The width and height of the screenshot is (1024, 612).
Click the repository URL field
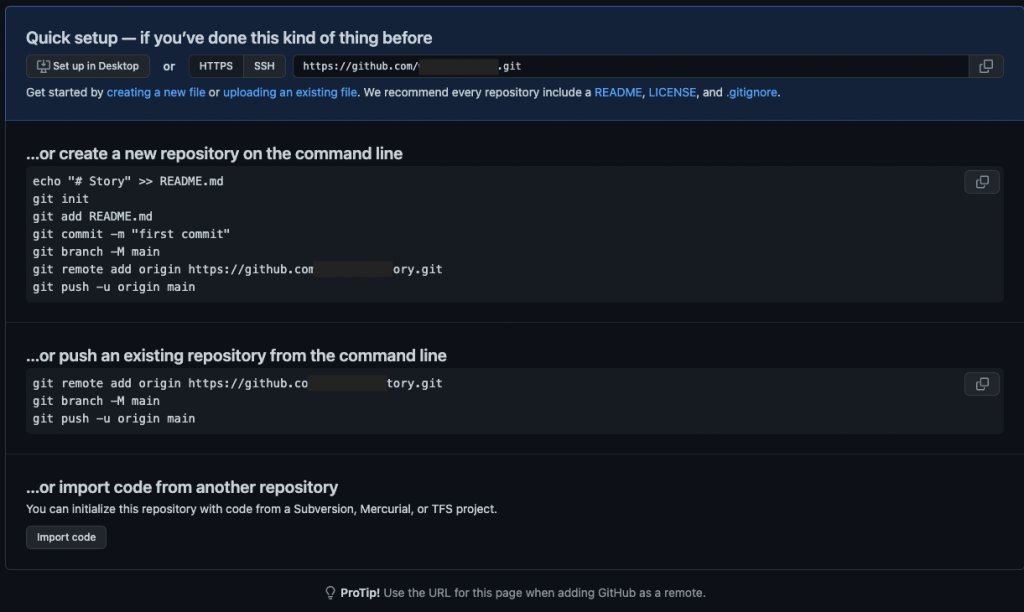pyautogui.click(x=631, y=66)
